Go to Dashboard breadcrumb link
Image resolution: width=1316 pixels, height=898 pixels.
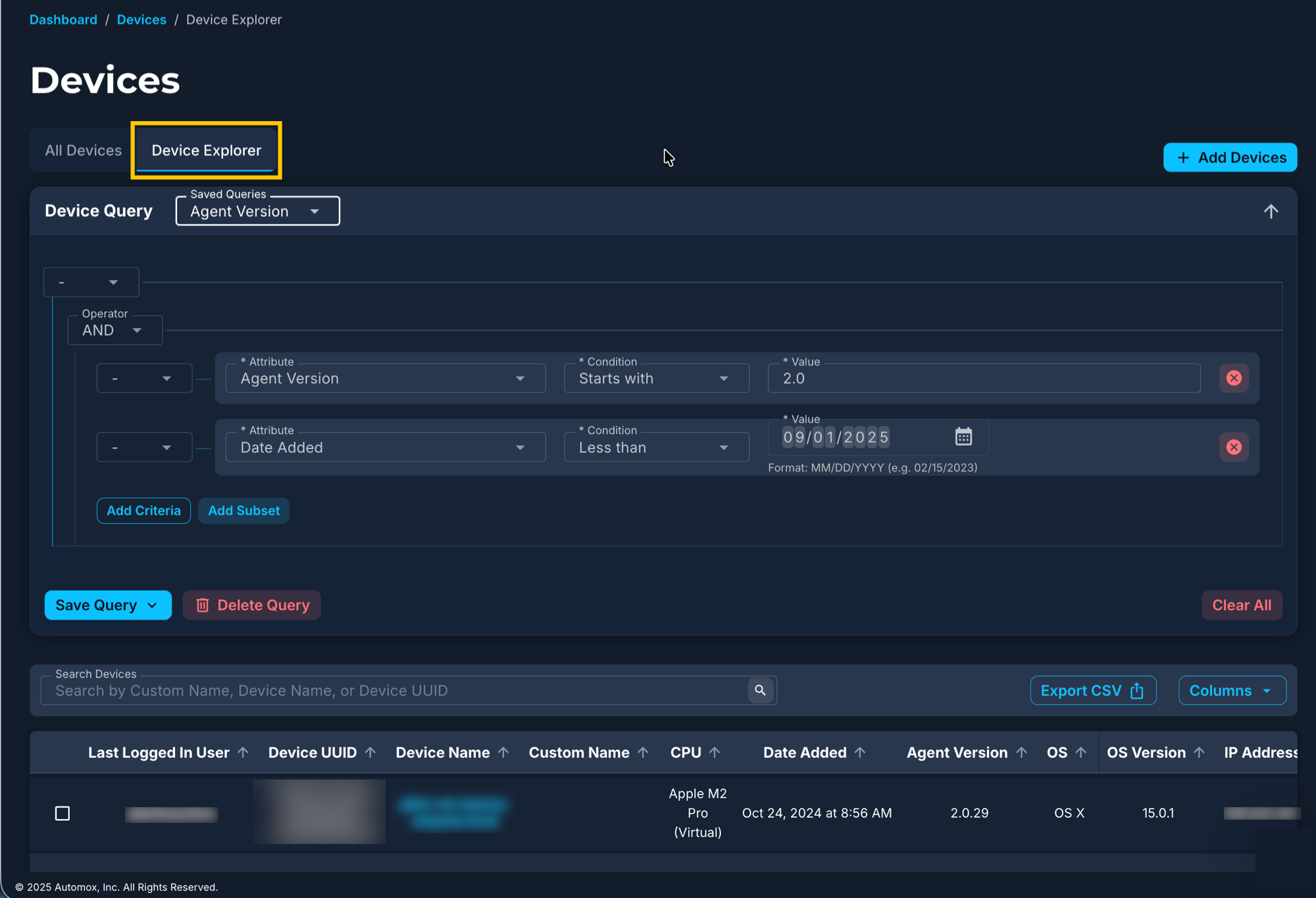click(63, 20)
